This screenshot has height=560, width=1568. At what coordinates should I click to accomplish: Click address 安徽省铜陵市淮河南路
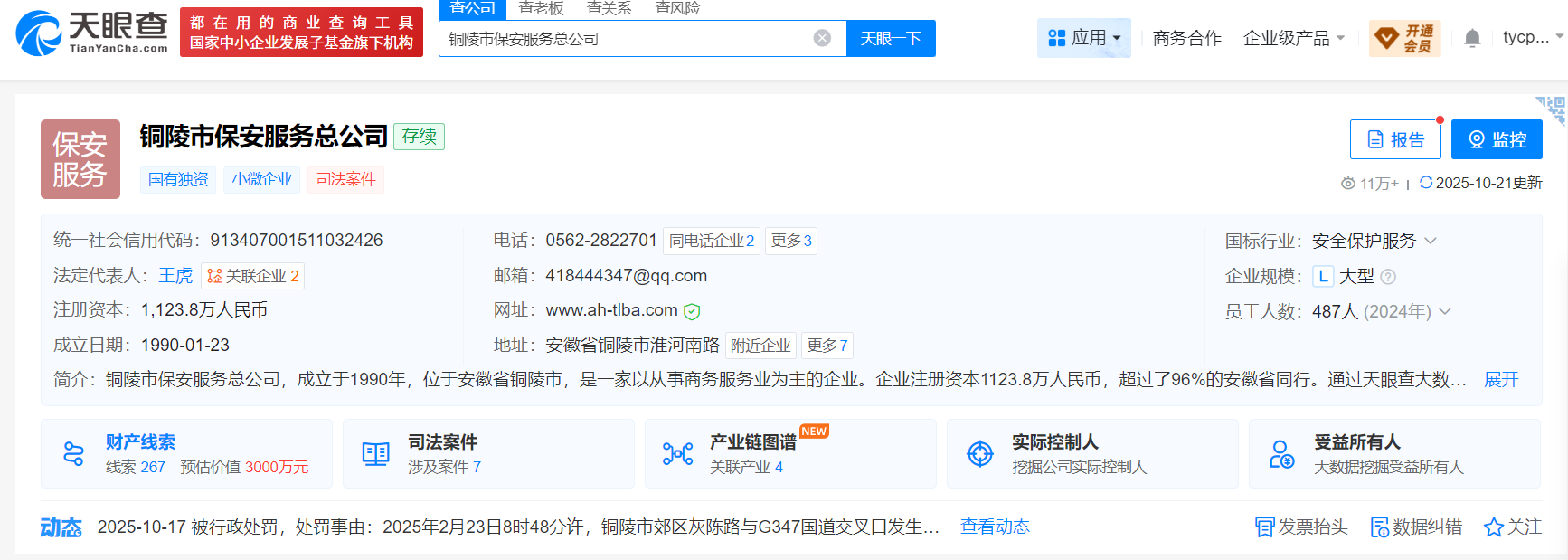[x=632, y=345]
